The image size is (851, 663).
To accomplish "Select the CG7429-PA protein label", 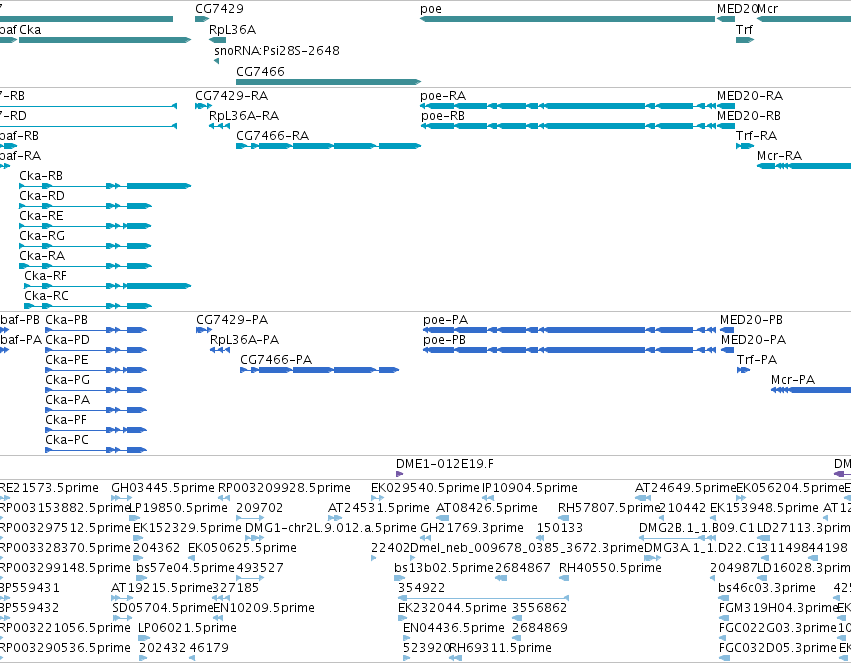I will coord(232,320).
